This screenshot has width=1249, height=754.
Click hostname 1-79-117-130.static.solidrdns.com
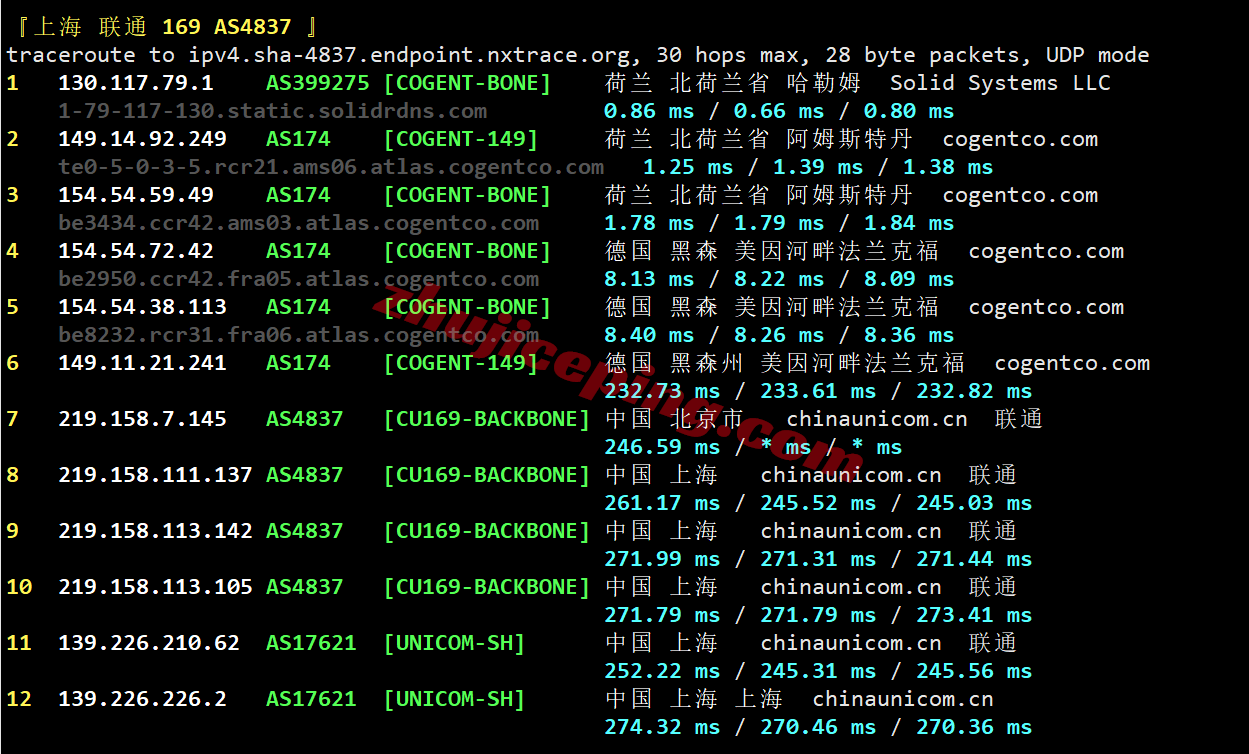click(x=272, y=111)
